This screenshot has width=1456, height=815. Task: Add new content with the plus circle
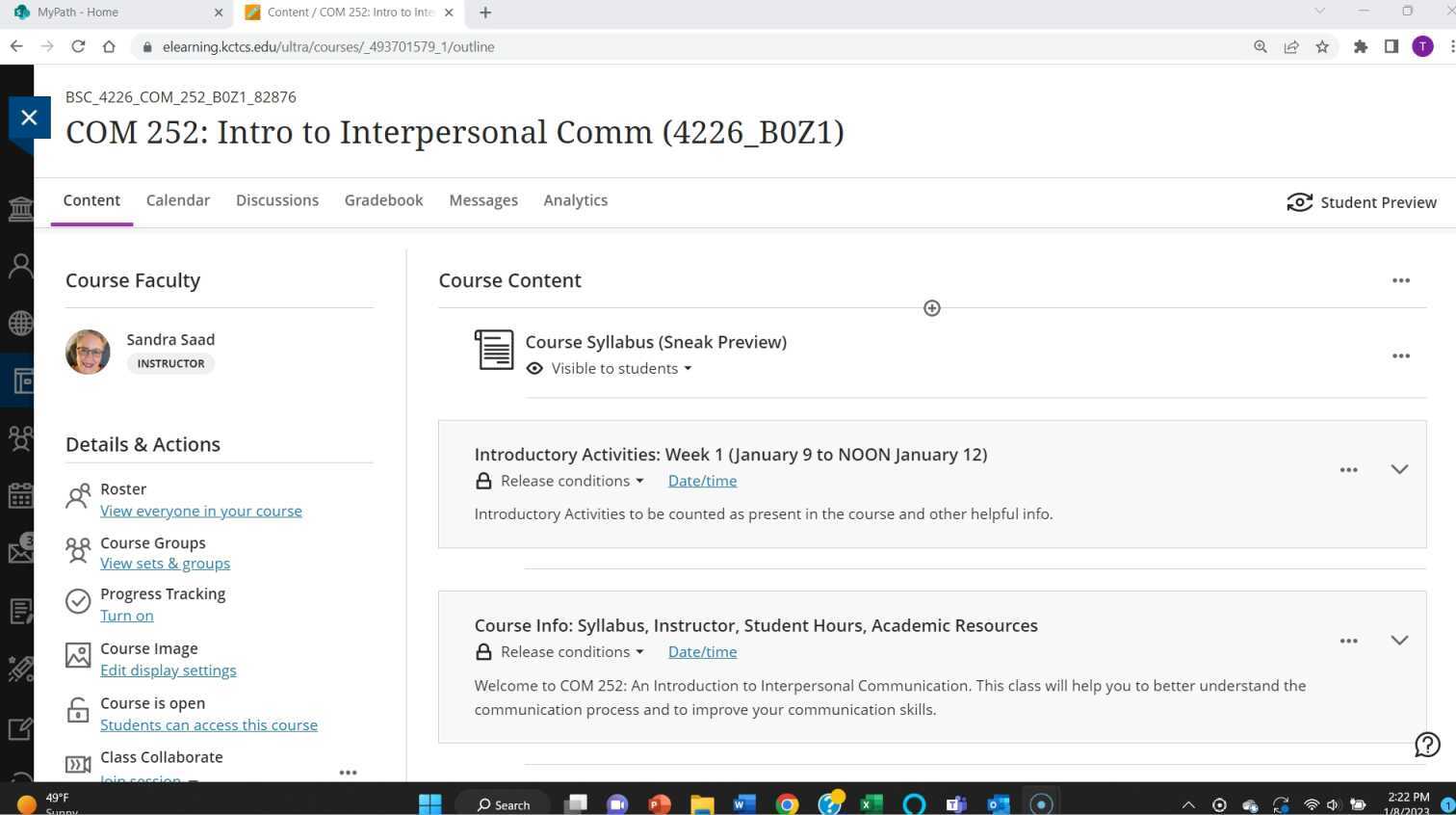click(x=931, y=307)
